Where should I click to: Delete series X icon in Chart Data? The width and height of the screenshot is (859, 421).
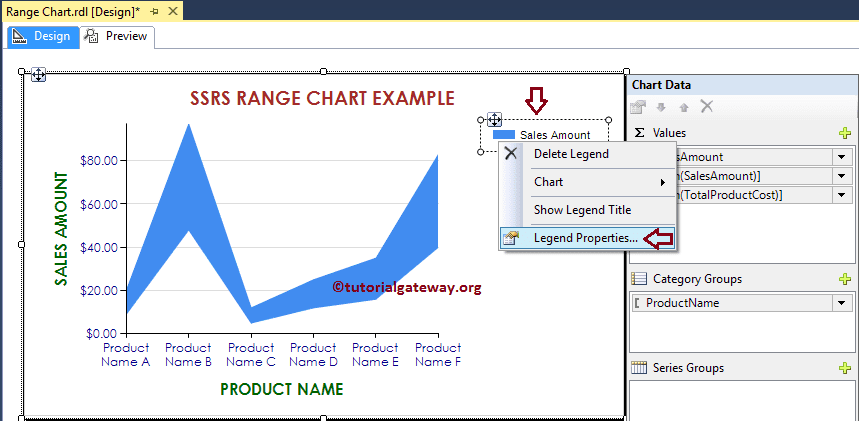[707, 106]
